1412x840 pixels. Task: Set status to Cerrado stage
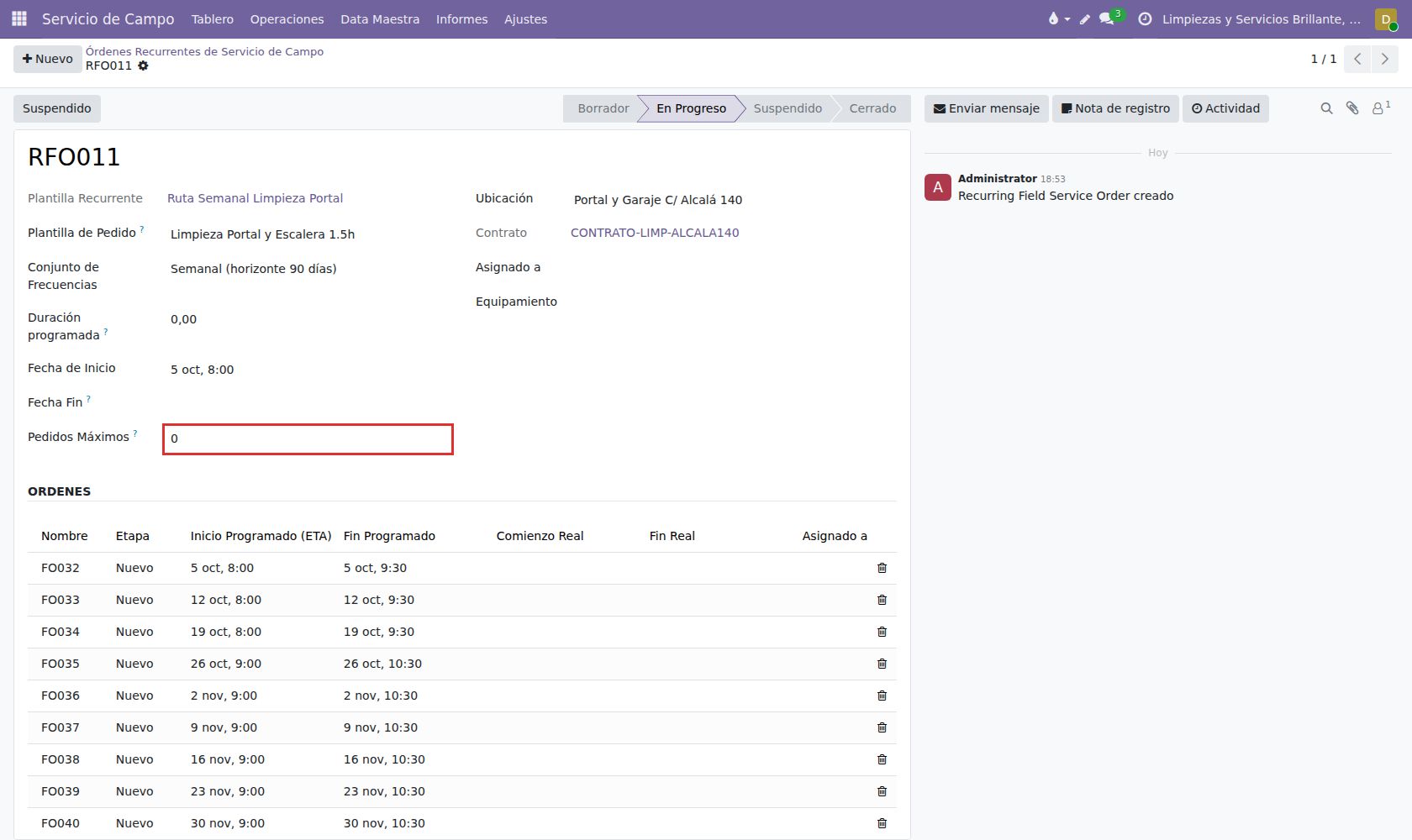coord(872,108)
